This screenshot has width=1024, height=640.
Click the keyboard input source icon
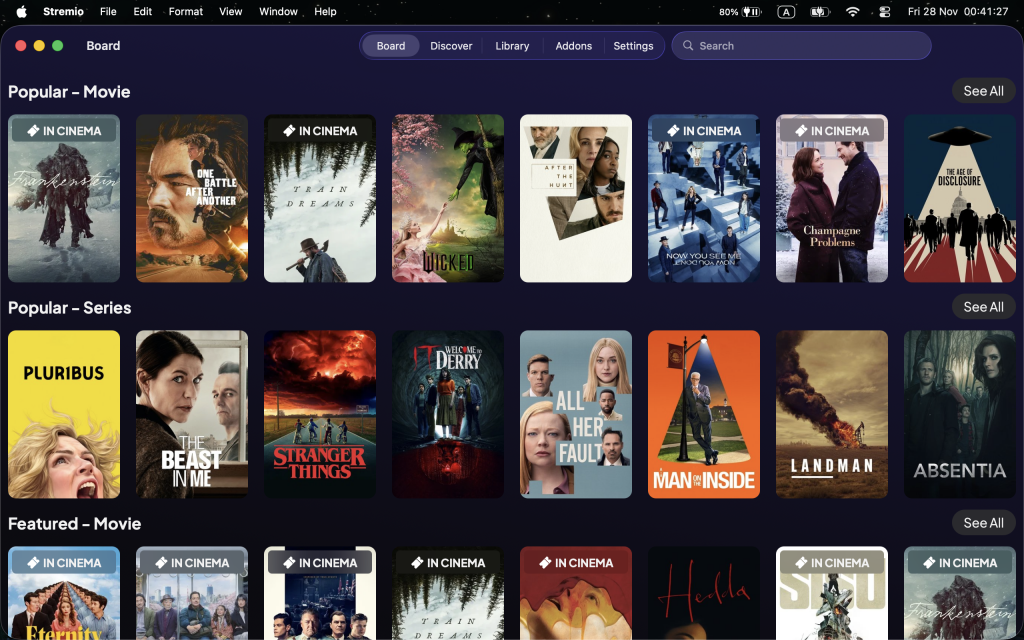tap(786, 12)
